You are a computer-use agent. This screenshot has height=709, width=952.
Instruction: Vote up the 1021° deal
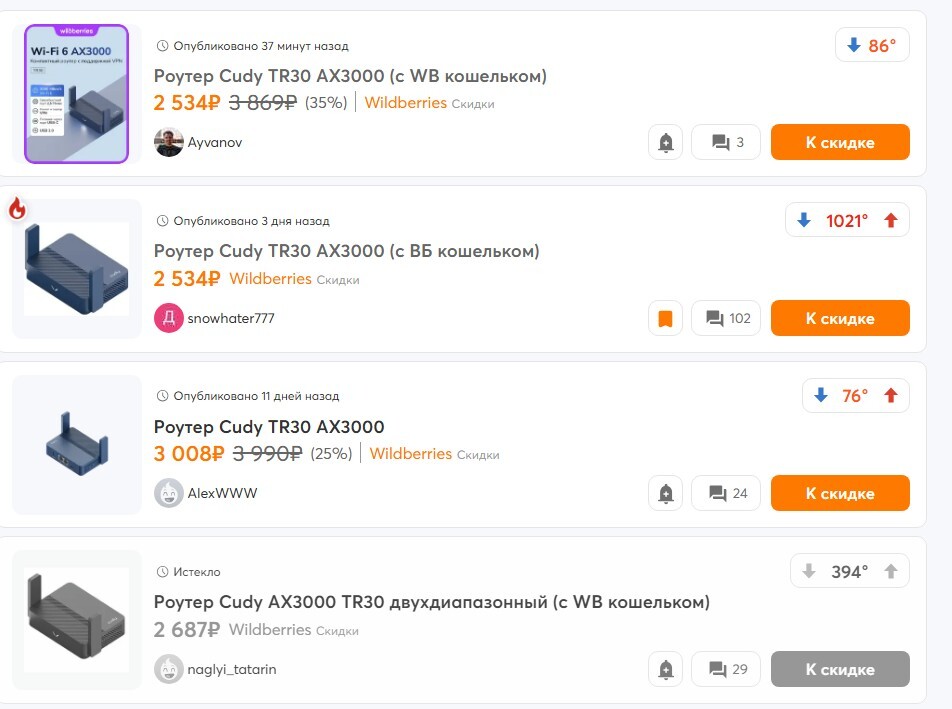(891, 221)
